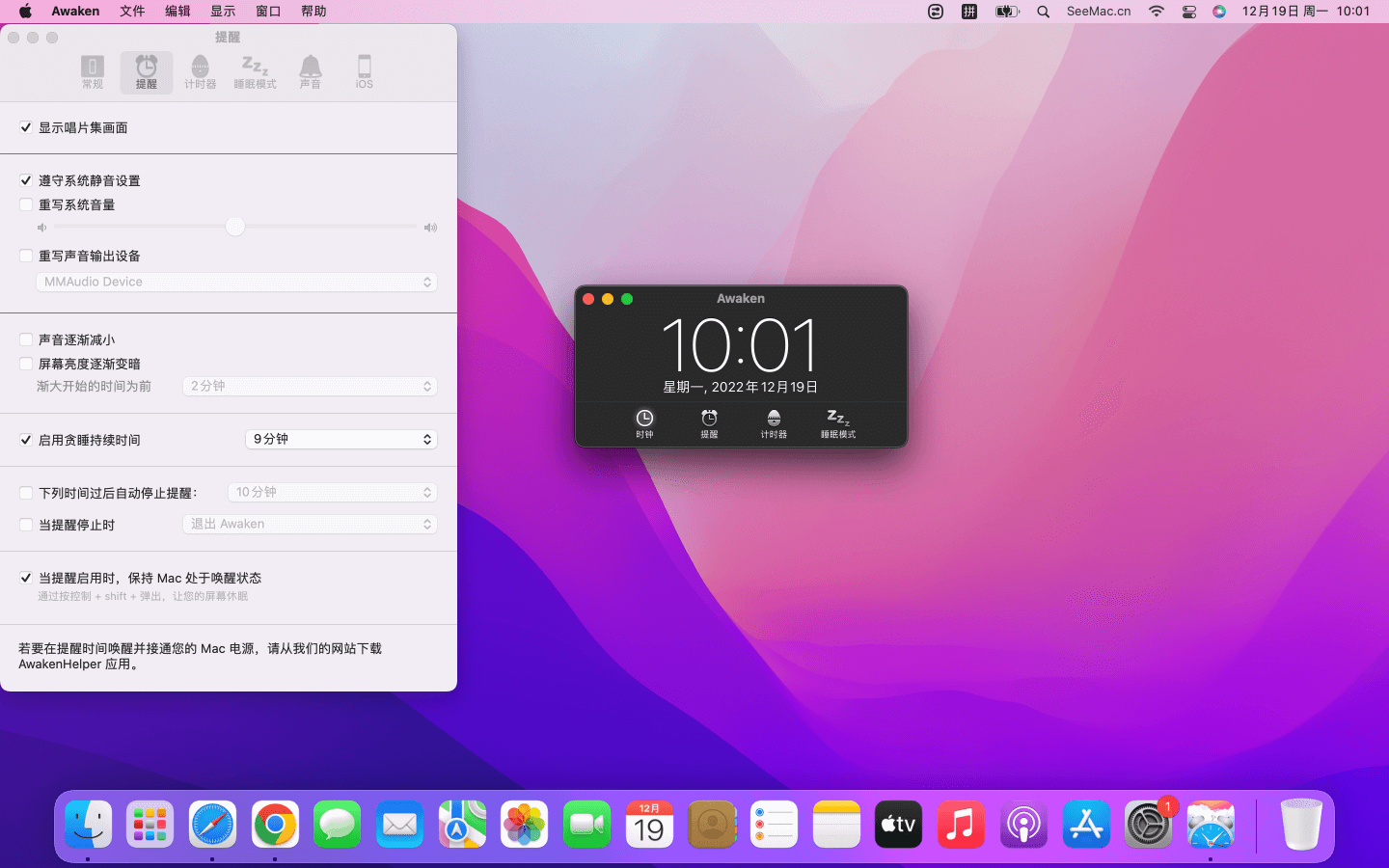Enable 声音逐渐减小 checkbox

tap(26, 339)
